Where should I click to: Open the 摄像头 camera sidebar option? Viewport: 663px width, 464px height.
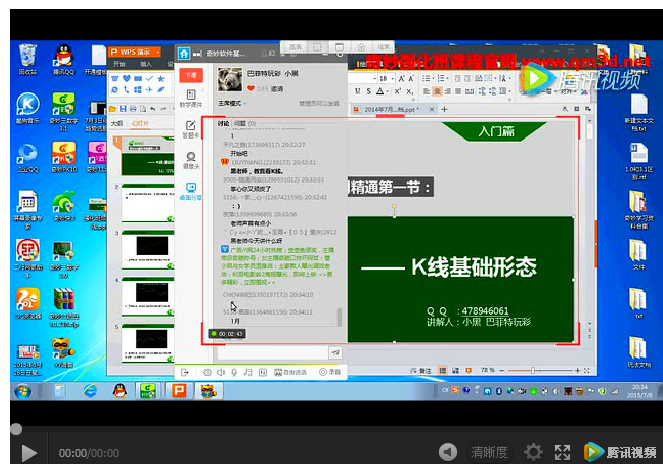[x=190, y=160]
